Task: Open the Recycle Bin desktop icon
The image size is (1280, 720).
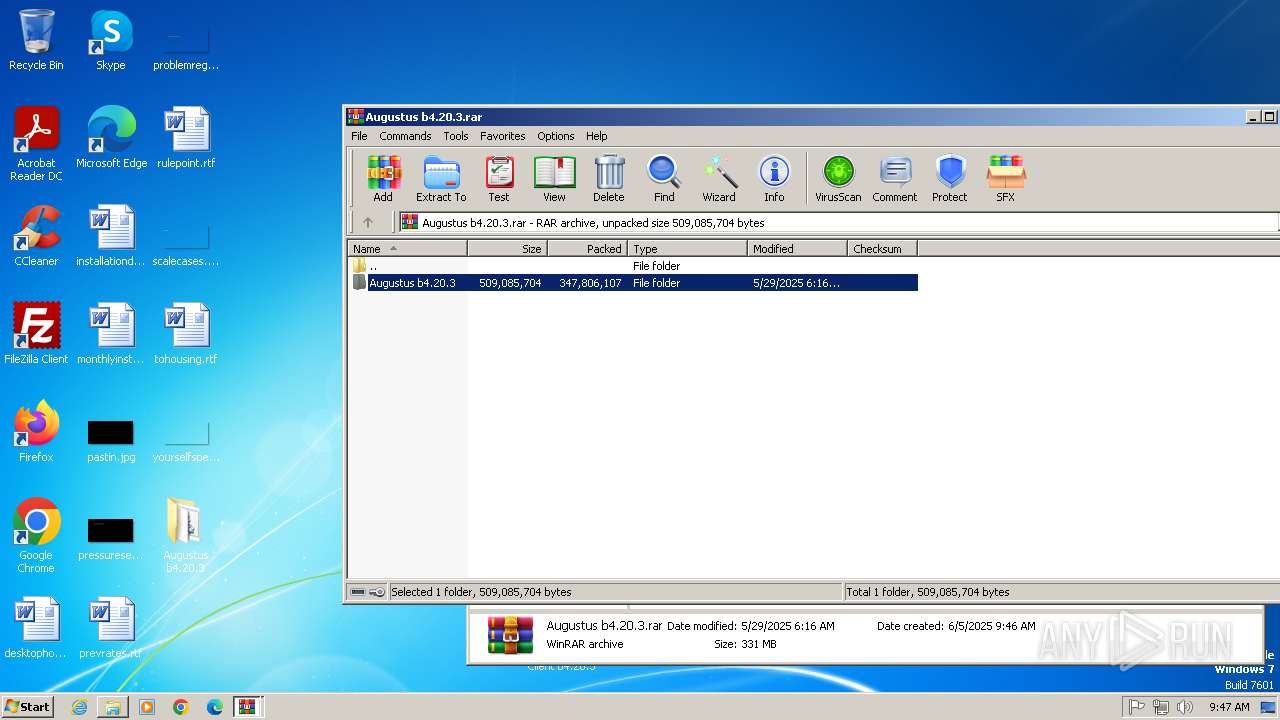Action: click(36, 41)
